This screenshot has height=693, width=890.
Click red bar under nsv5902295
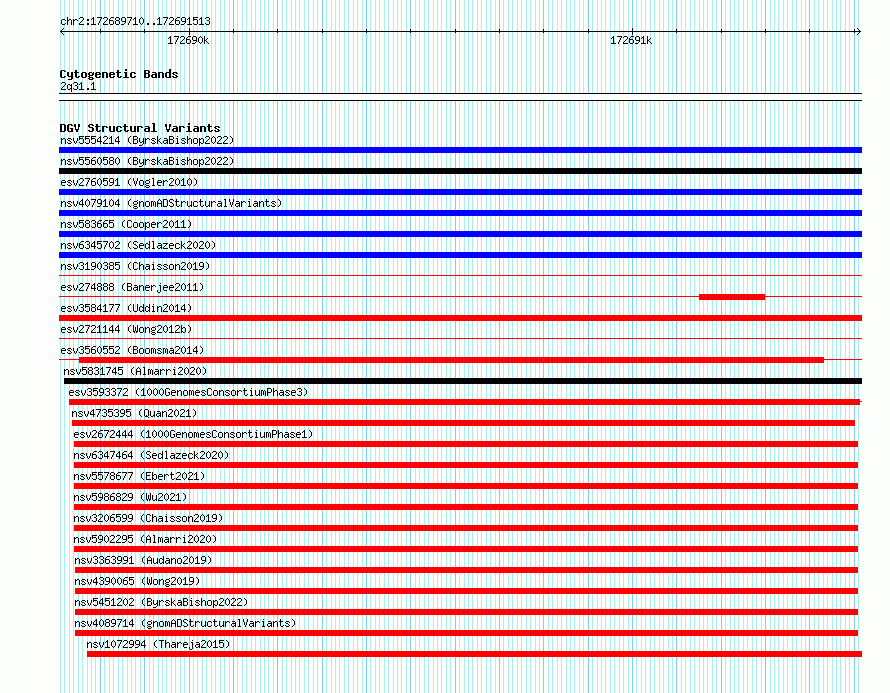(x=466, y=549)
